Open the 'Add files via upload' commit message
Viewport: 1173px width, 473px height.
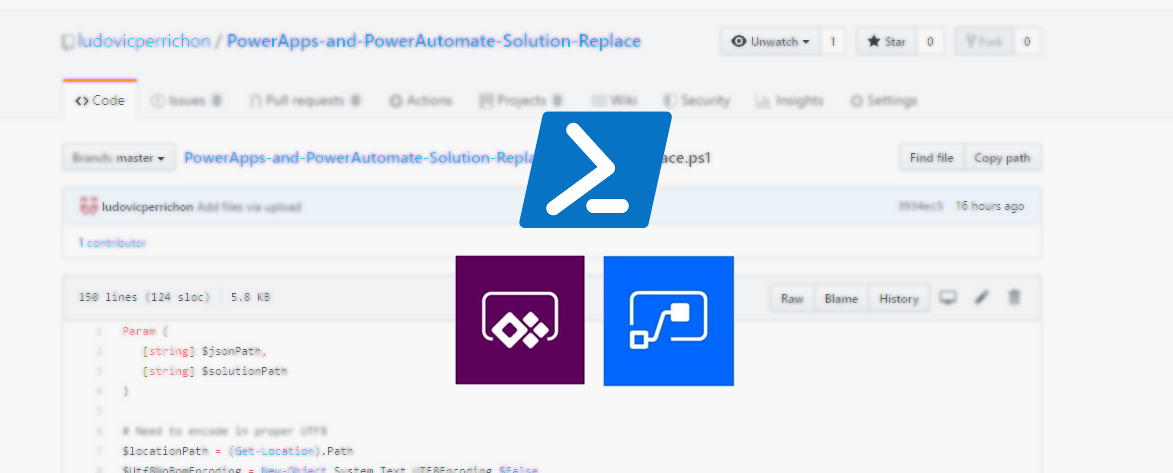(x=249, y=207)
